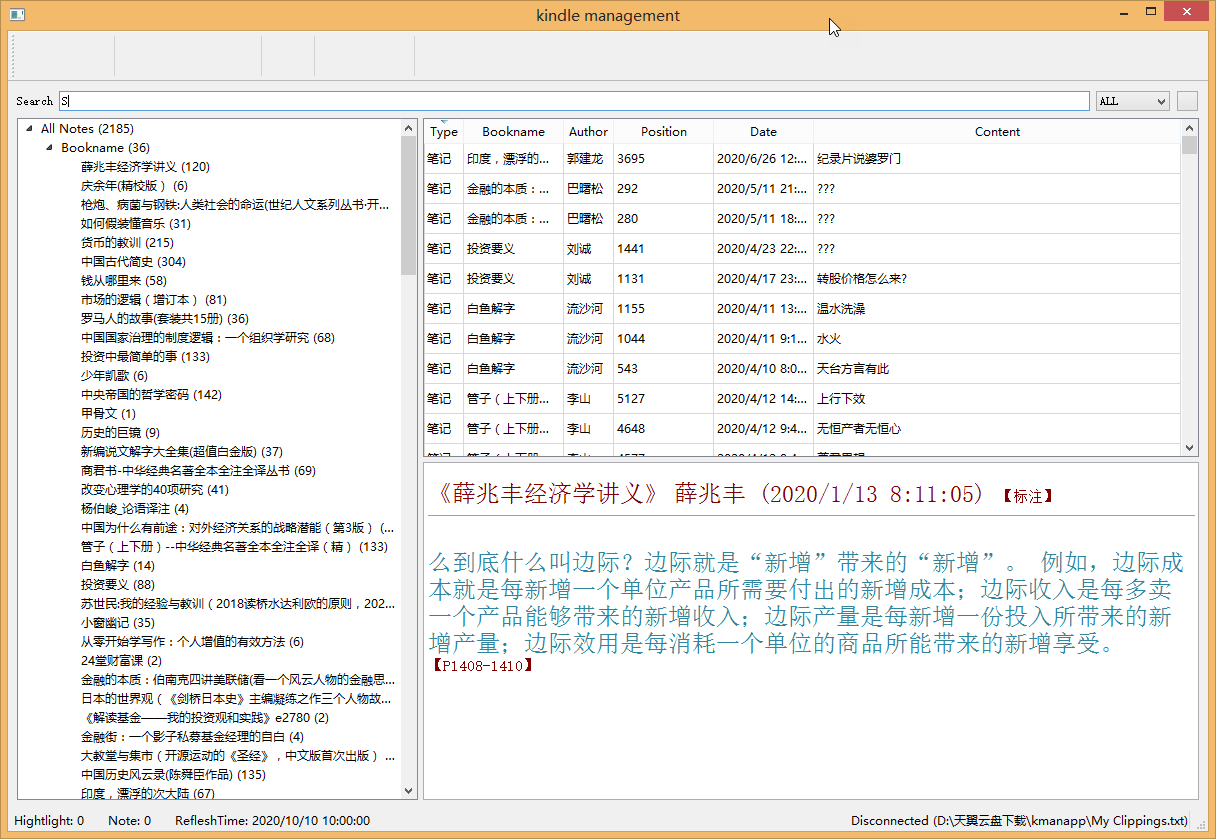Select 薛兆丰经济学讲义 (120) in the tree
1216x839 pixels.
[x=145, y=167]
